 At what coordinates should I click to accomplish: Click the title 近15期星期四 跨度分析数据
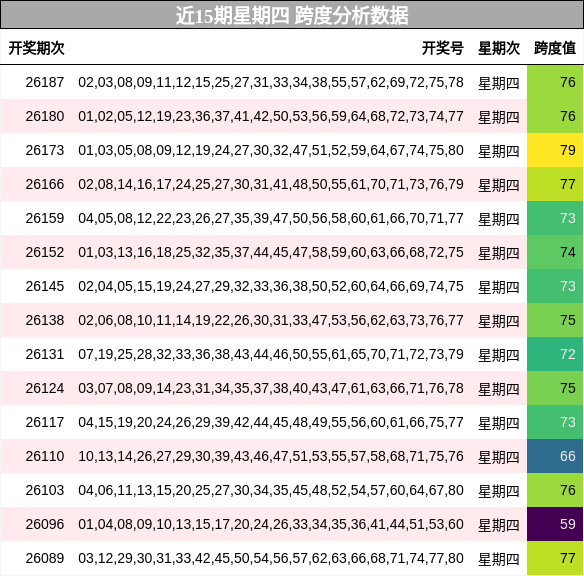point(292,15)
